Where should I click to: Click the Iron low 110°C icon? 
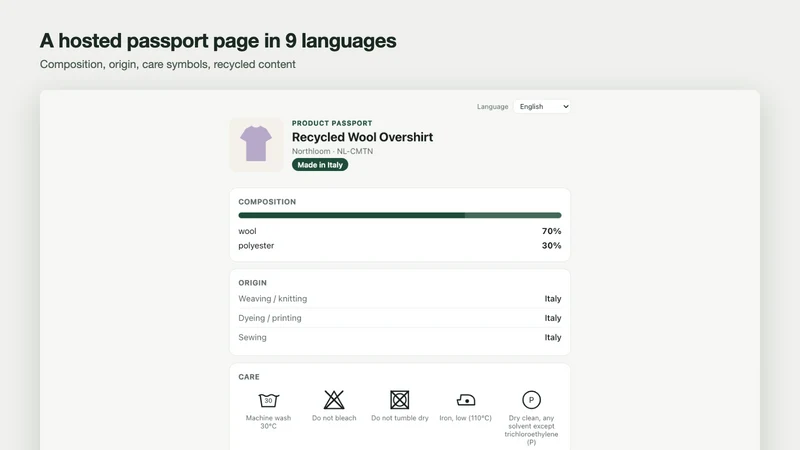(x=466, y=400)
